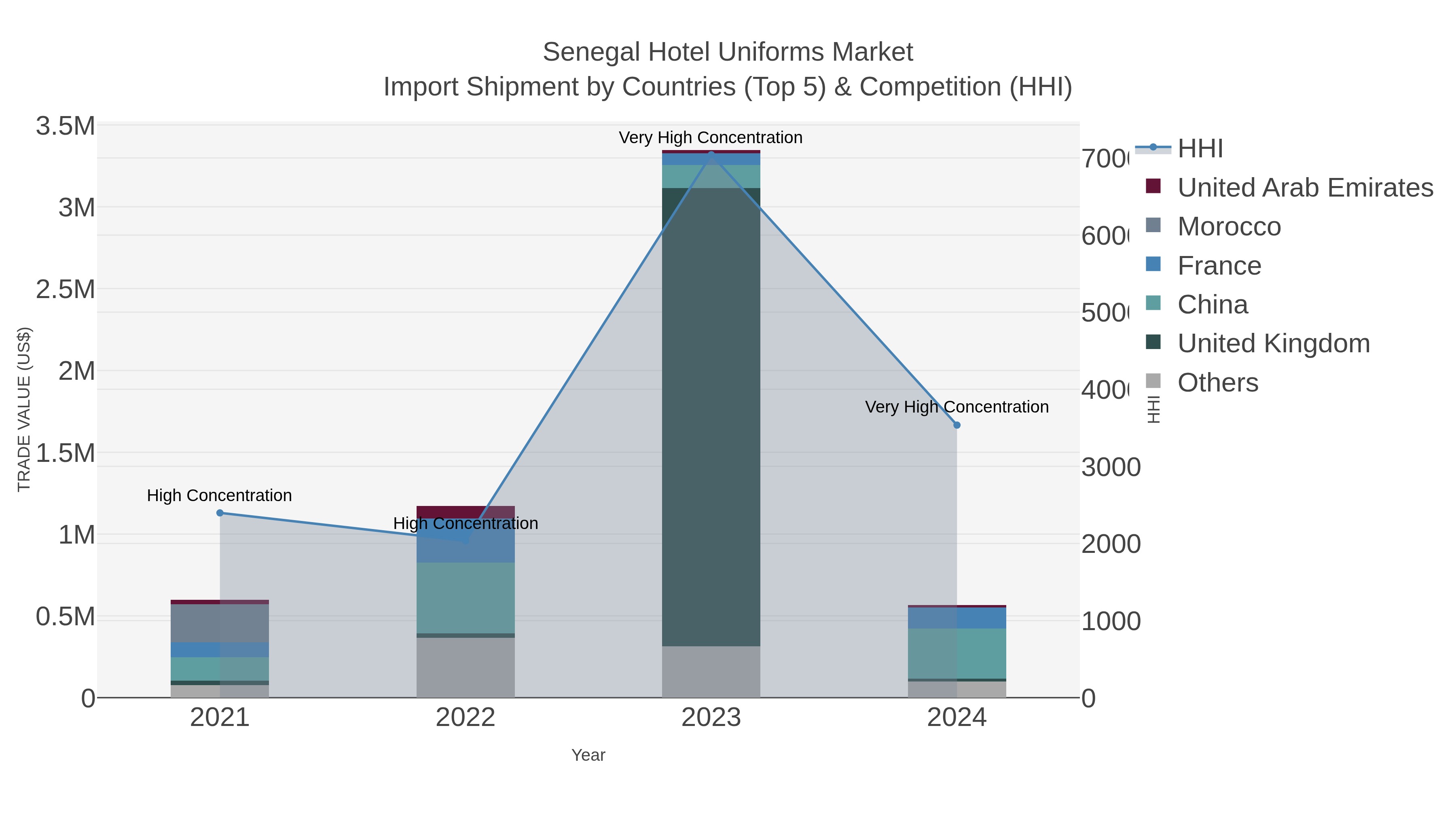Click the 'Year' axis title
1456x819 pixels.
tap(588, 755)
